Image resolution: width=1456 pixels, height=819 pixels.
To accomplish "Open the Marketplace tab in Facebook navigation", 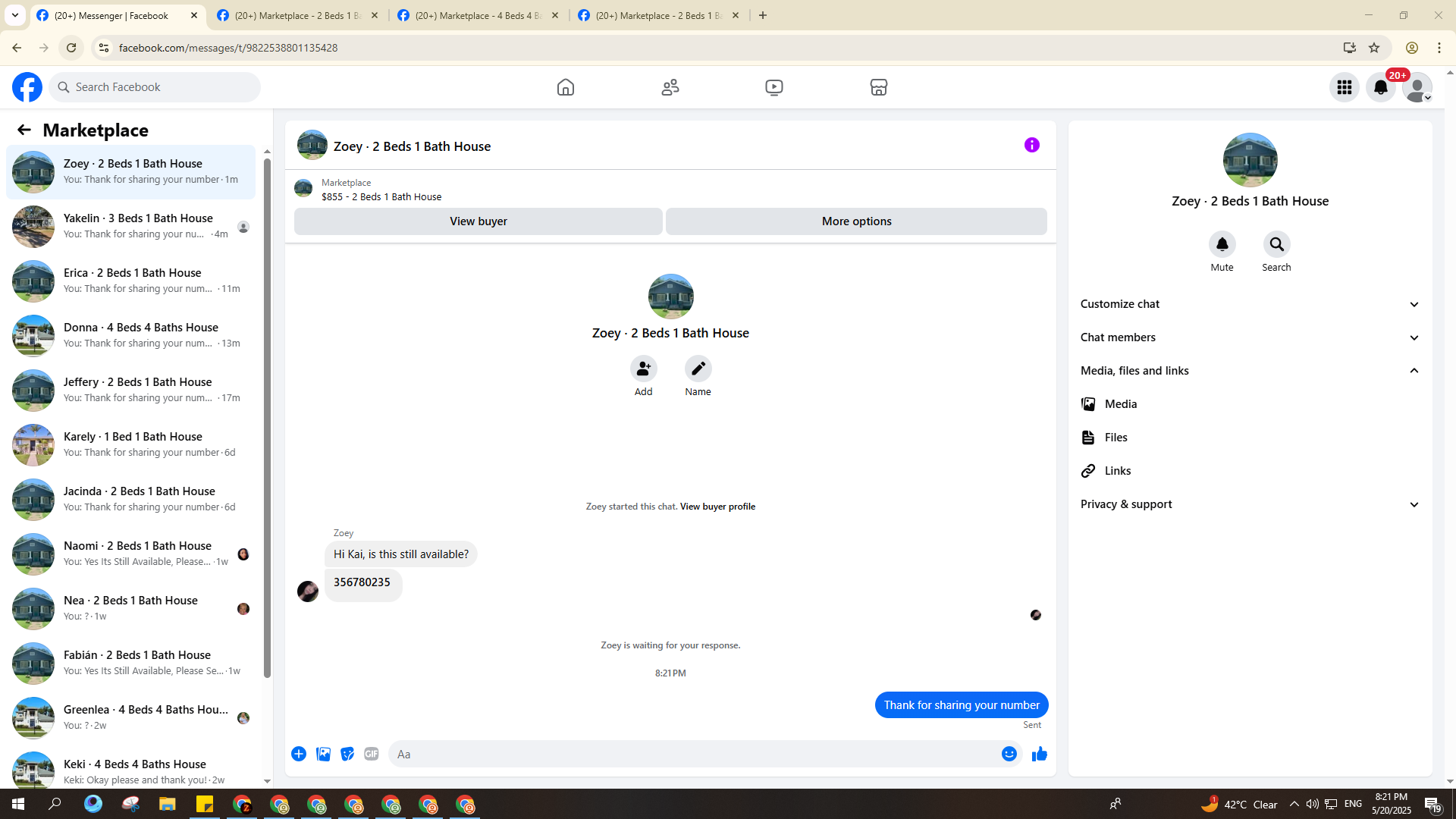I will 878,87.
